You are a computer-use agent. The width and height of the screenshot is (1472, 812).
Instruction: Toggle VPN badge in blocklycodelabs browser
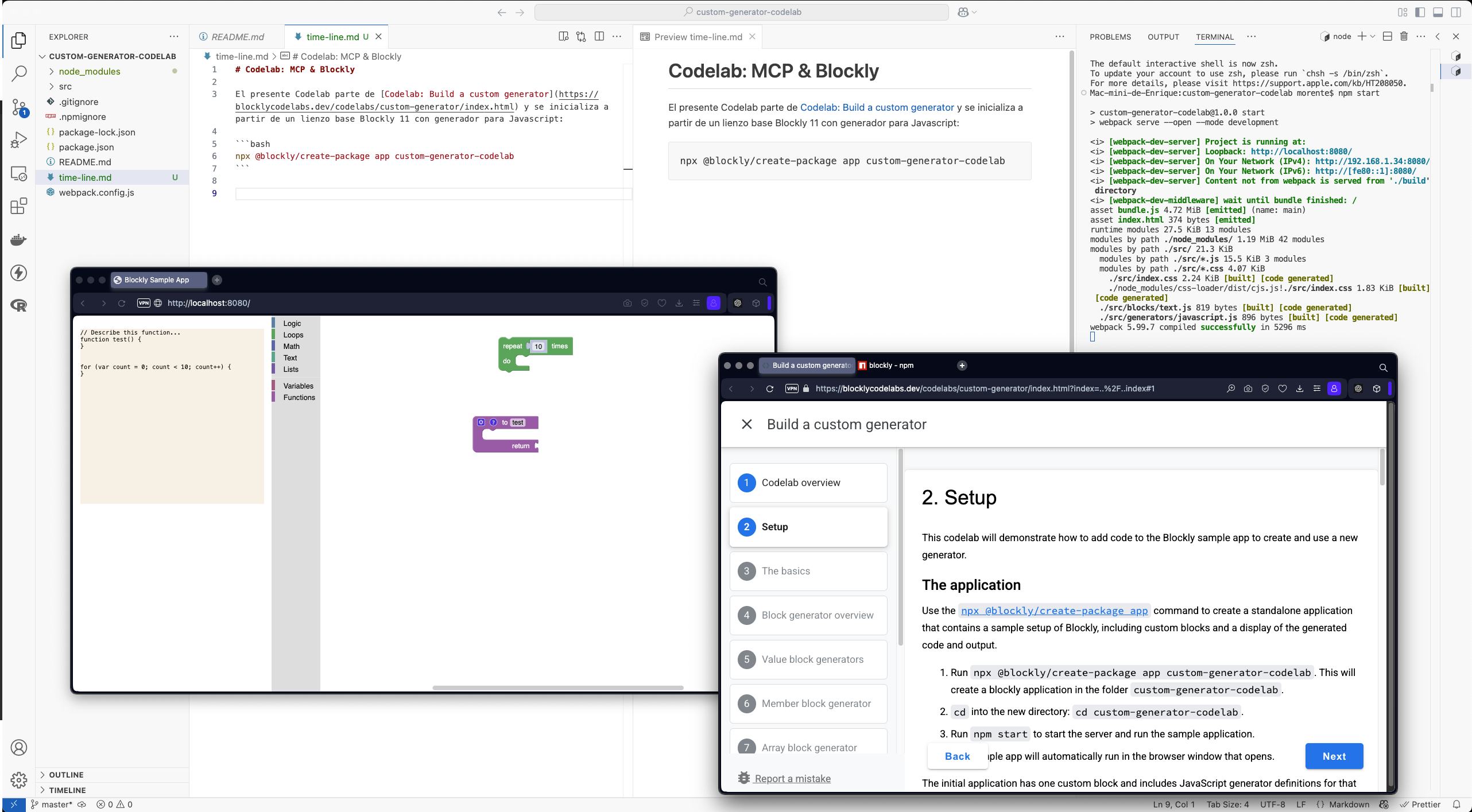coord(792,388)
